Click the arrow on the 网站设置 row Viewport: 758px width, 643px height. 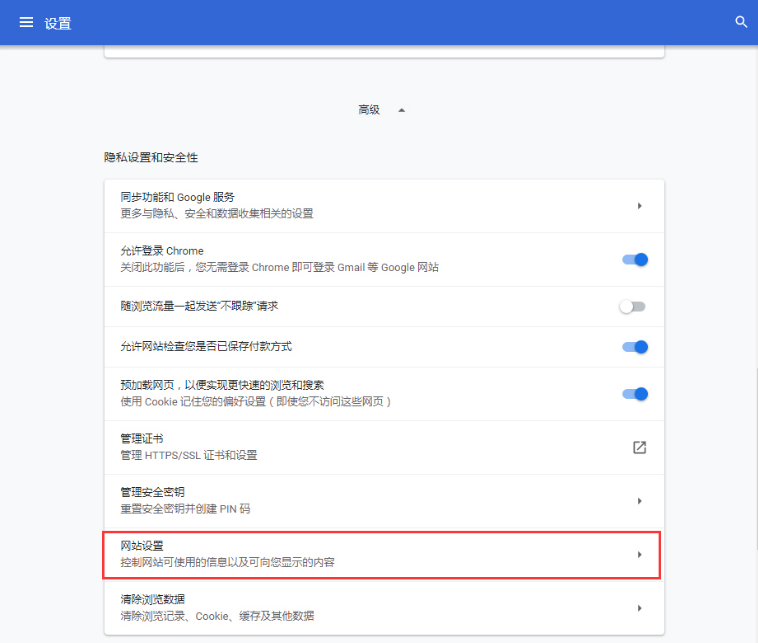[639, 555]
